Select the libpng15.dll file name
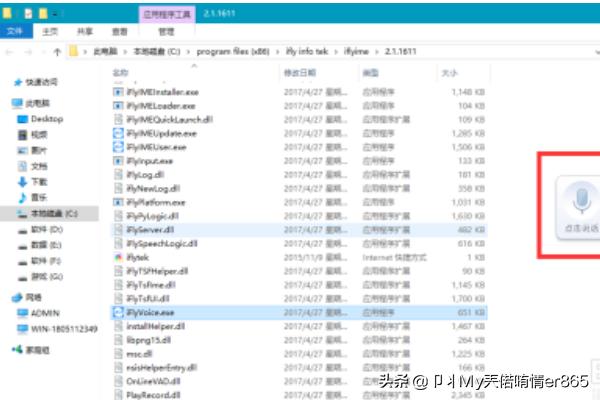The height and width of the screenshot is (400, 600). click(148, 340)
